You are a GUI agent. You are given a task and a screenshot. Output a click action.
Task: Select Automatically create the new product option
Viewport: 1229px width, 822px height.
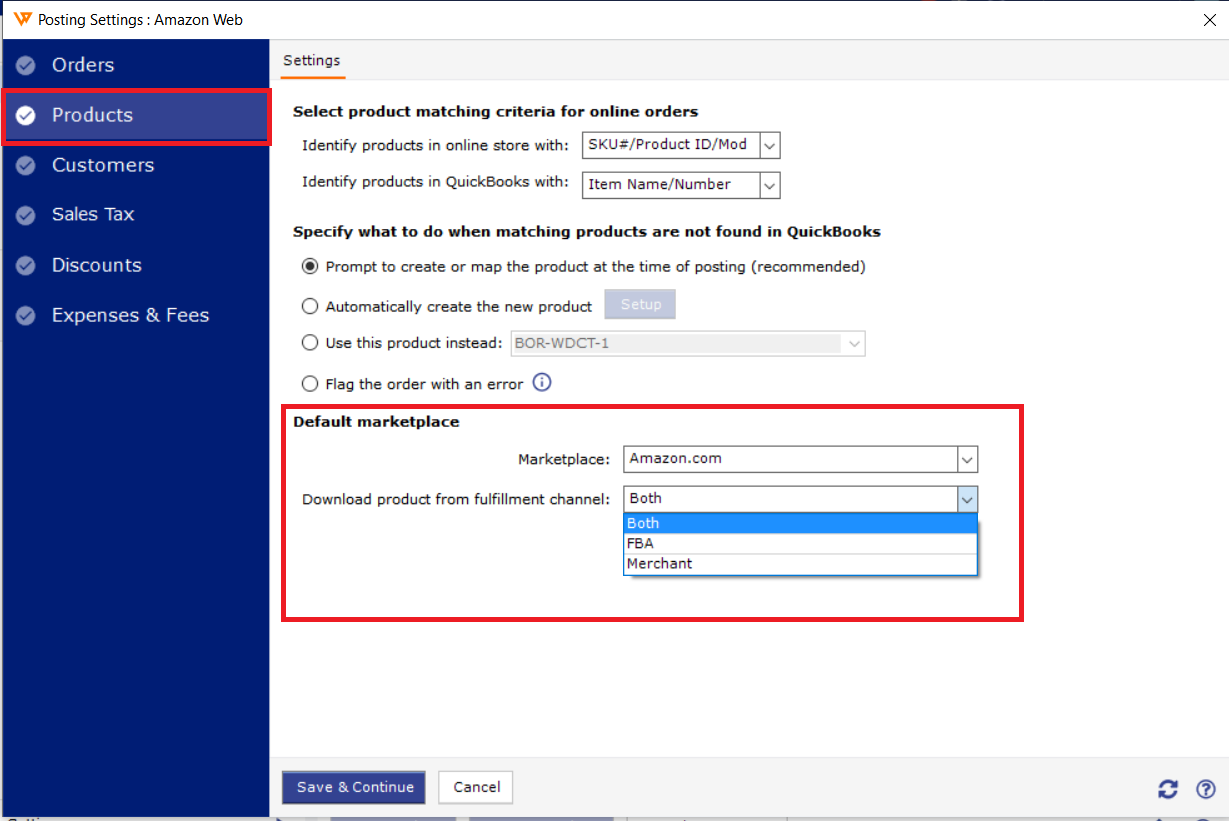pos(310,307)
